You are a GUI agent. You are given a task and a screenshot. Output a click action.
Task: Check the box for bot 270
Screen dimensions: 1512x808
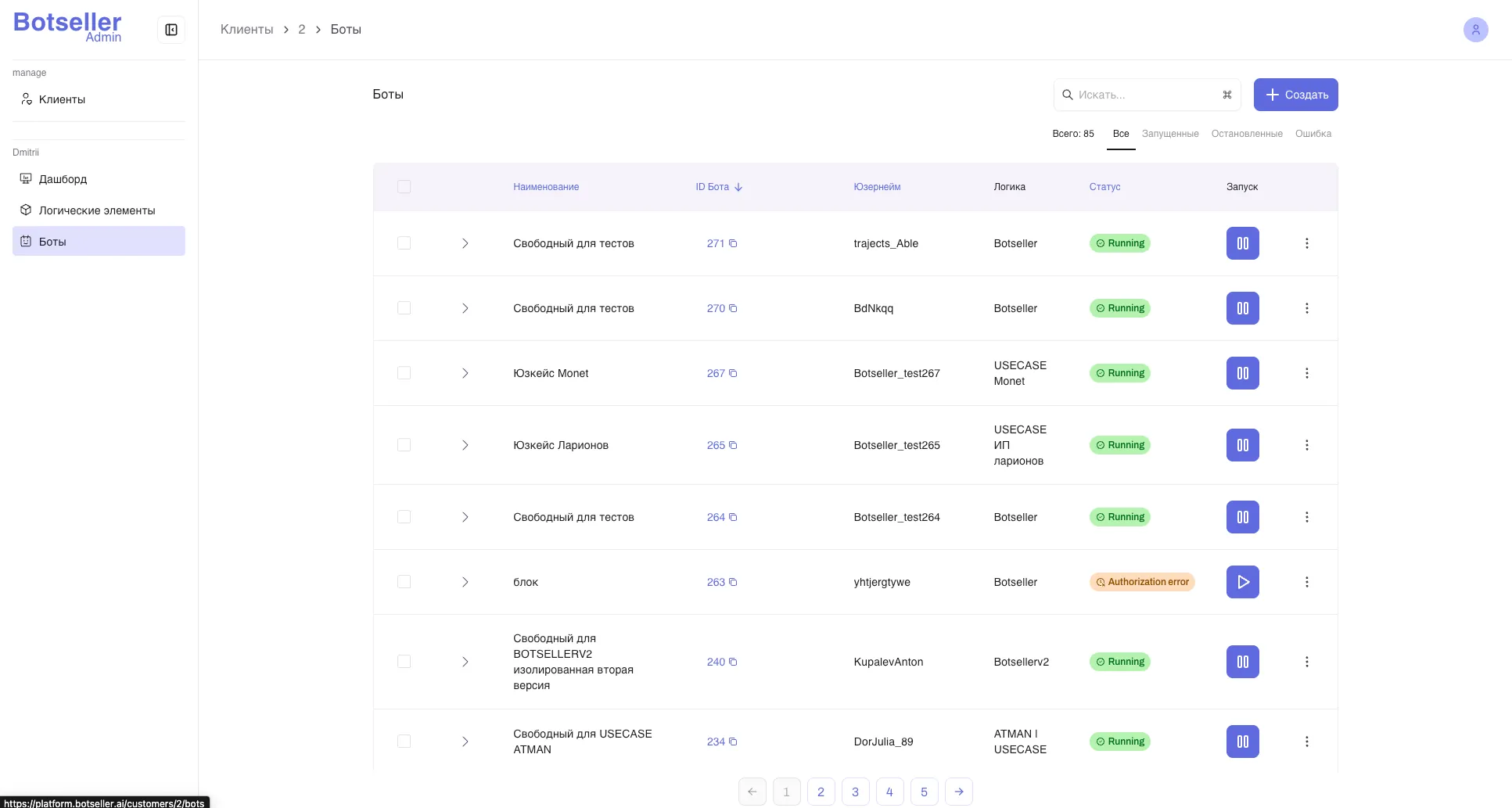[404, 308]
